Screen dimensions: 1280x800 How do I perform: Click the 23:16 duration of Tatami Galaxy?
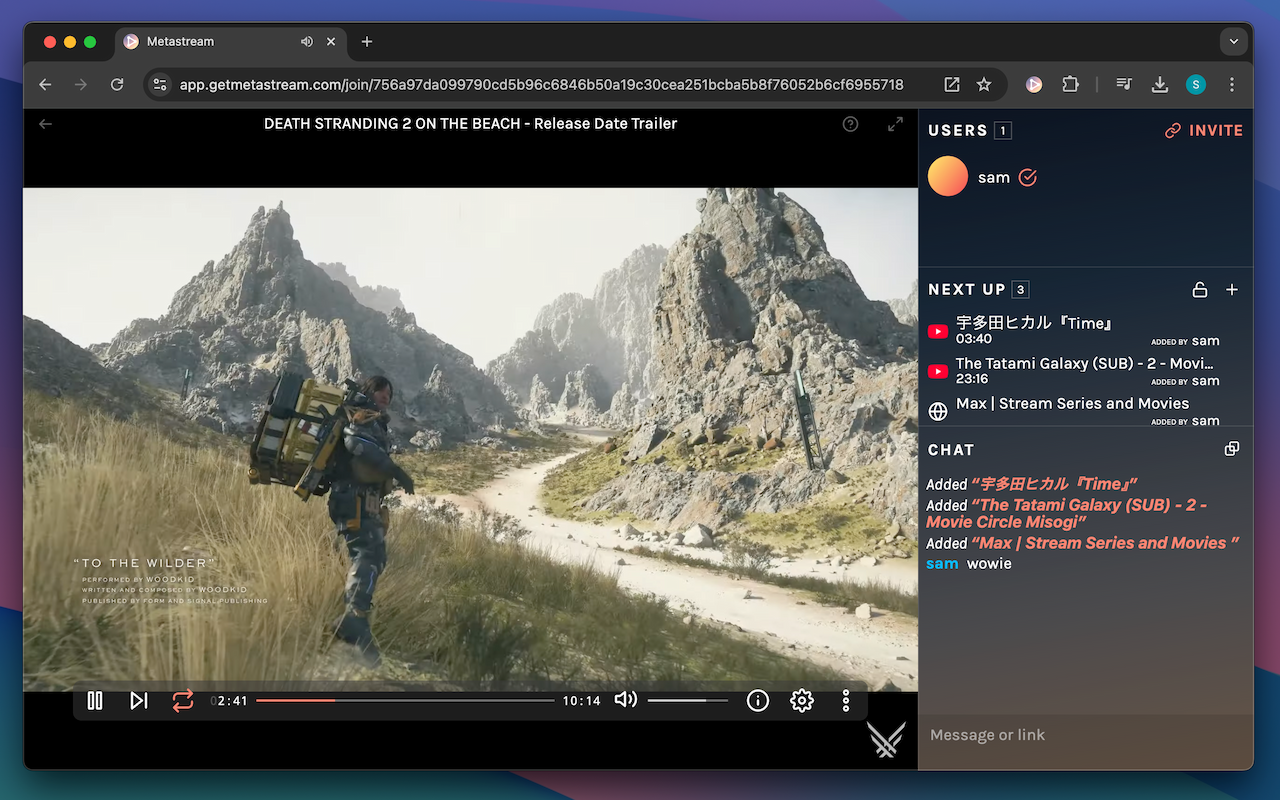pyautogui.click(x=972, y=379)
